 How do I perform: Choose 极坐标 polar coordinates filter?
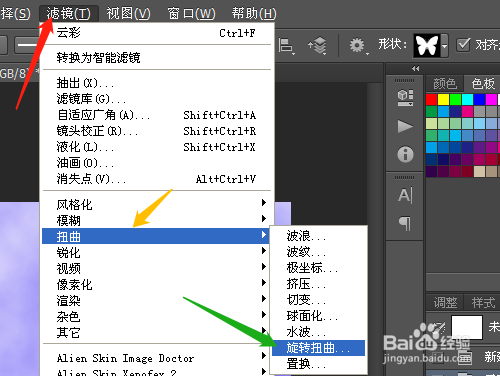(x=318, y=268)
